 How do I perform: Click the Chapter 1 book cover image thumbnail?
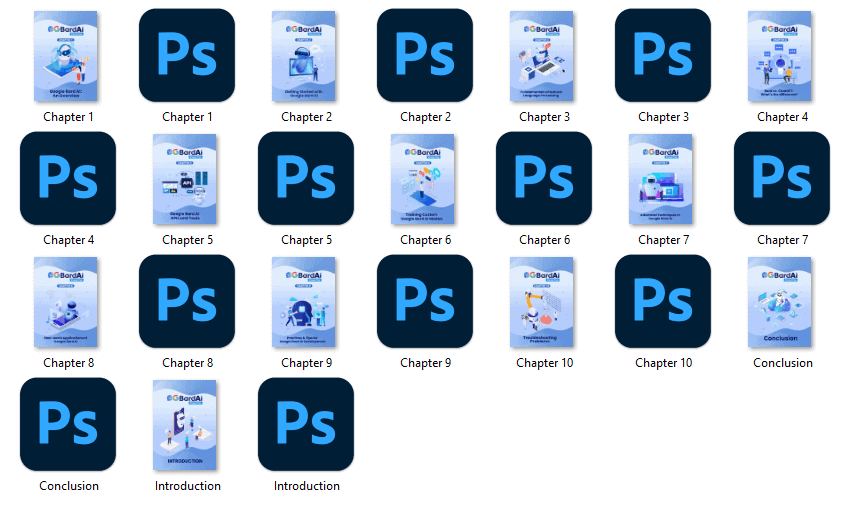coord(66,56)
